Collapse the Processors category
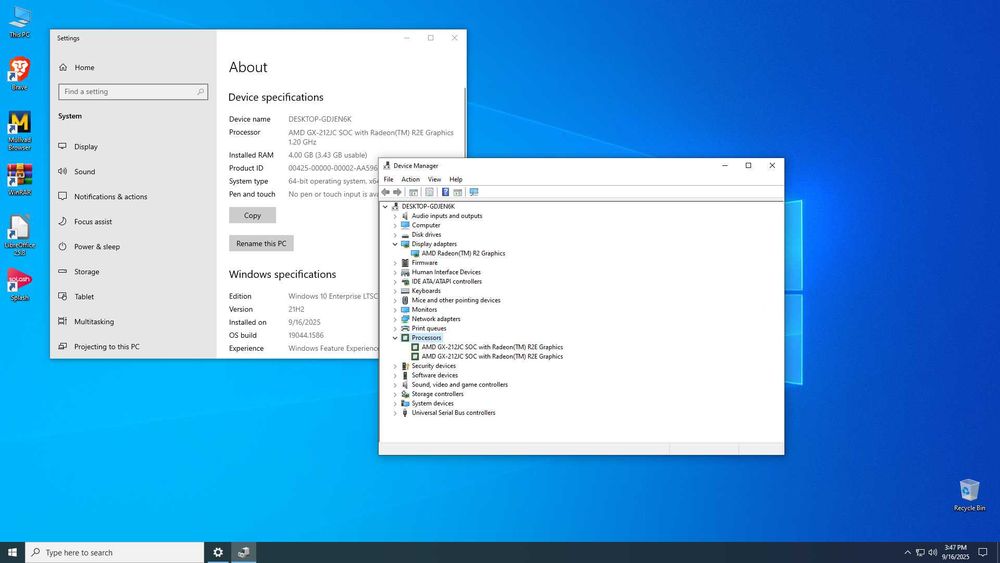Image resolution: width=1000 pixels, height=563 pixels. 395,338
